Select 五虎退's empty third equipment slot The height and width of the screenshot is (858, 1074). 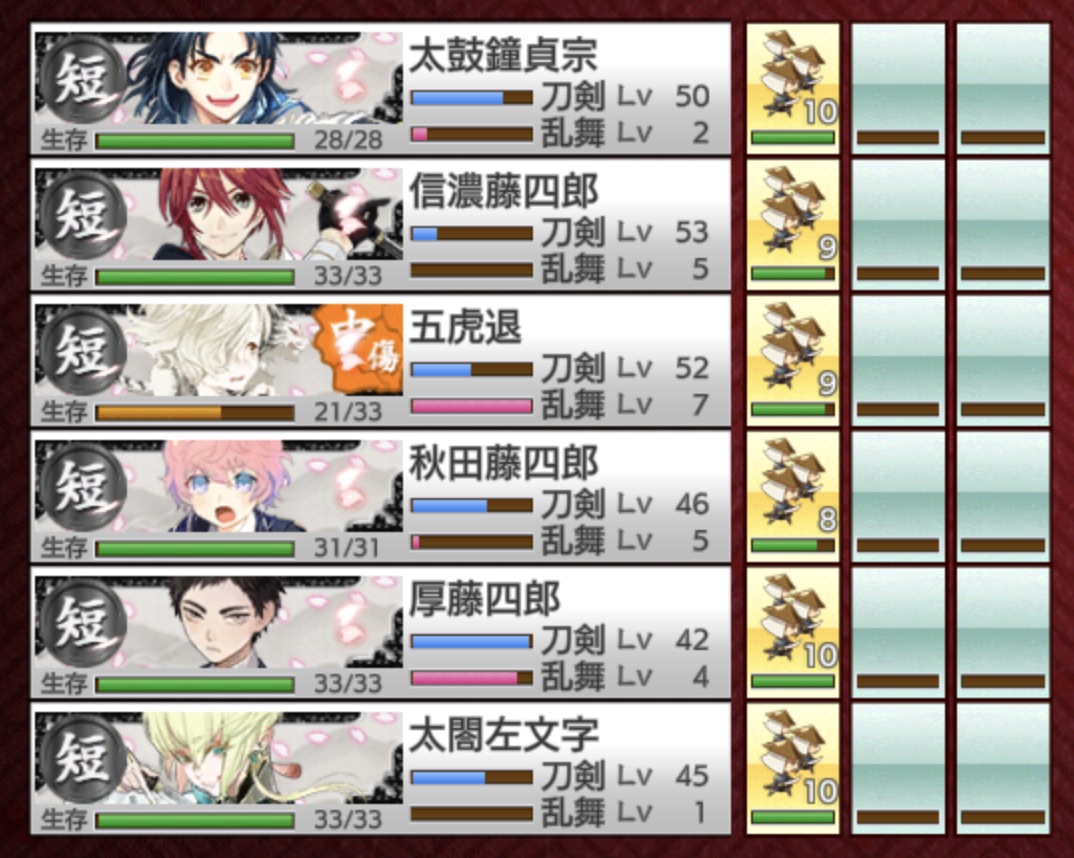tap(1003, 360)
